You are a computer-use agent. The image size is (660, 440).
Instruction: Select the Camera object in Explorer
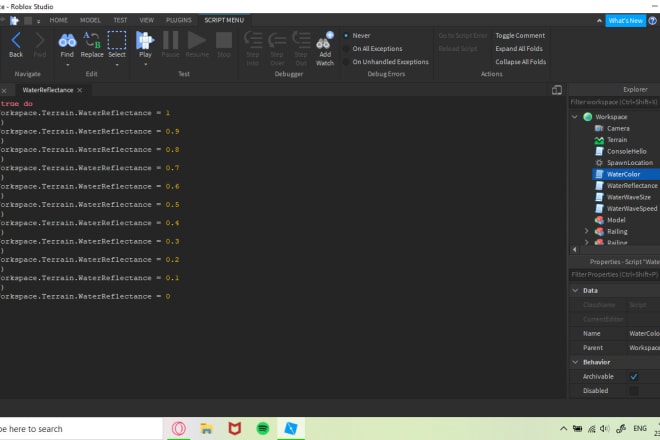(x=618, y=128)
